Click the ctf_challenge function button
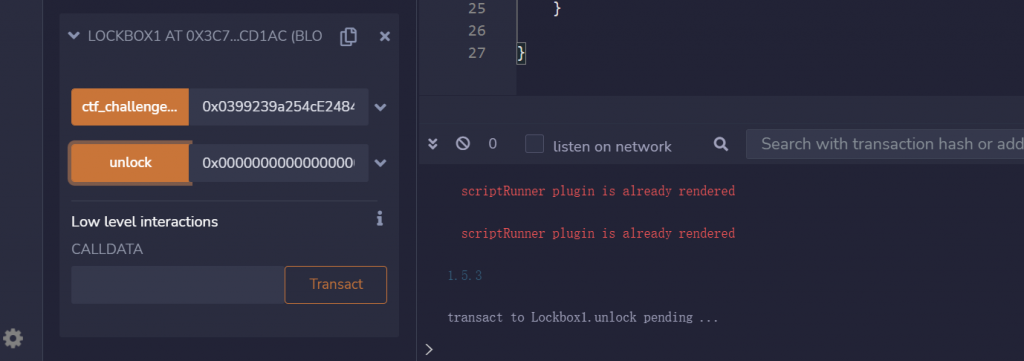This screenshot has width=1024, height=361. pos(130,107)
